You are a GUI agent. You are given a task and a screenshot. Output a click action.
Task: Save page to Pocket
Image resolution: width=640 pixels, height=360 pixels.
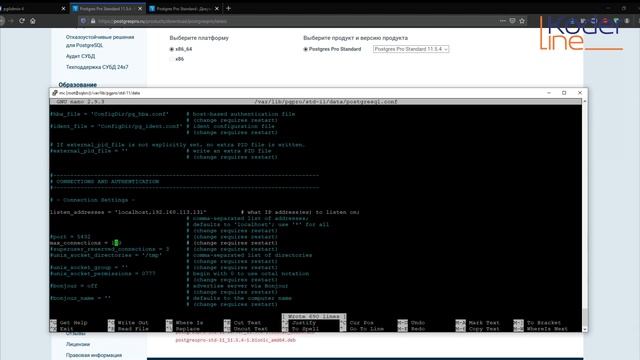coord(512,21)
